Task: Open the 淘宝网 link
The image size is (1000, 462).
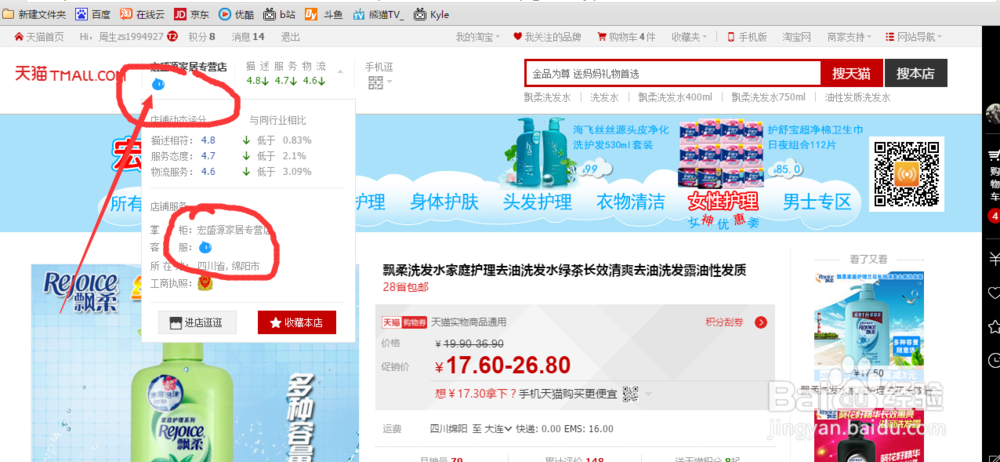Action: pyautogui.click(x=797, y=37)
